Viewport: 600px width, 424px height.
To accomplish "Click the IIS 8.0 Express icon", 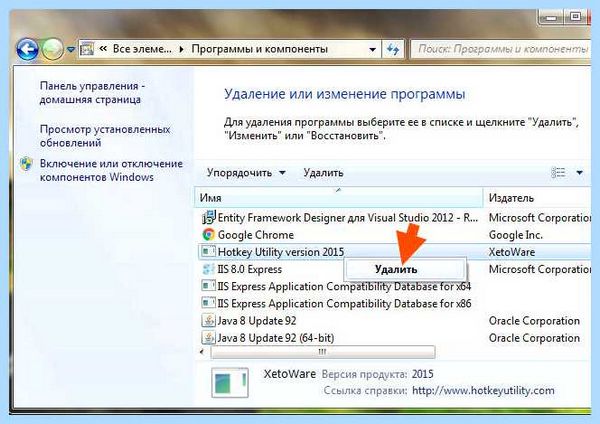I will click(209, 269).
